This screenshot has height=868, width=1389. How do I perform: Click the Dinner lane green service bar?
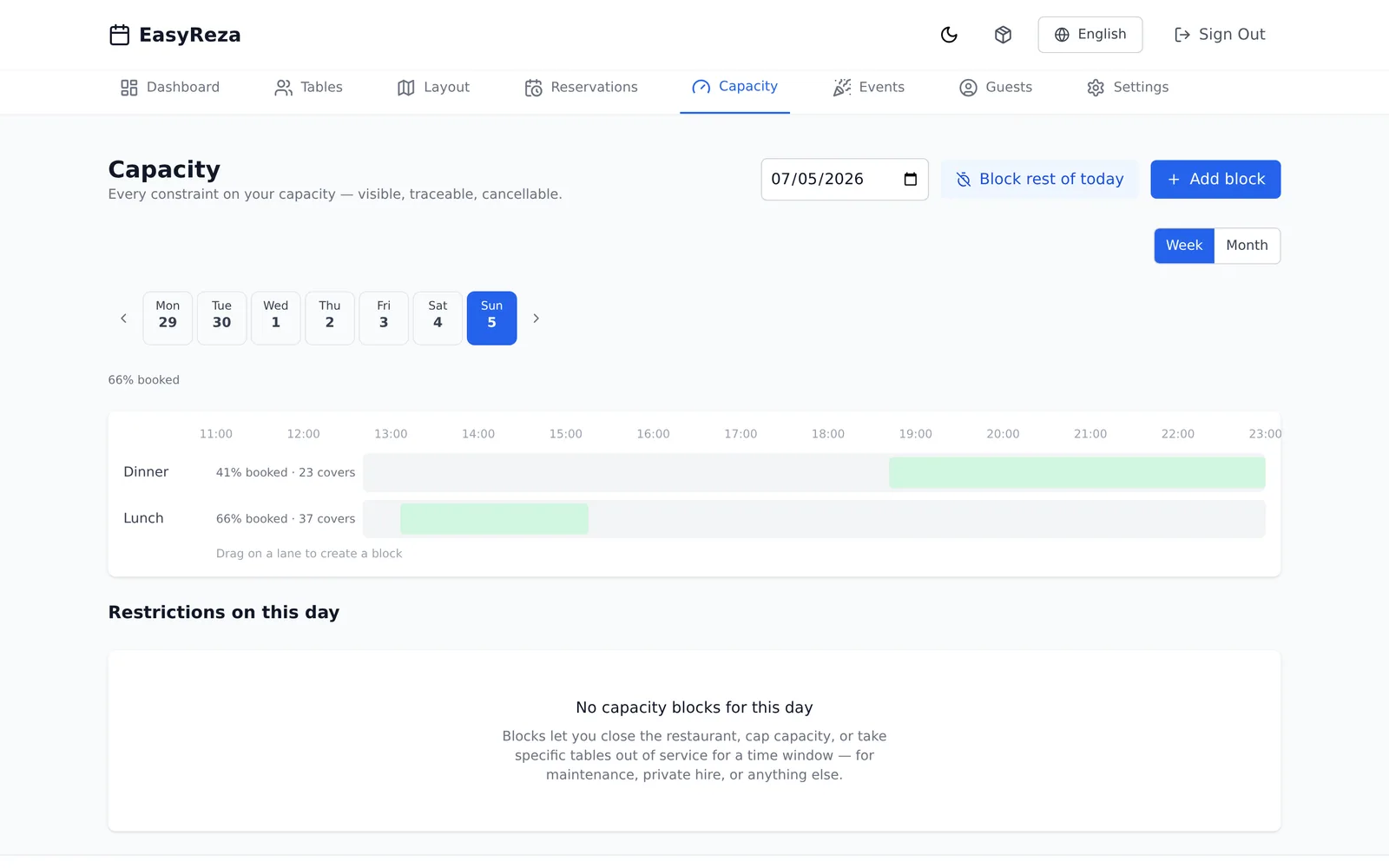click(1076, 473)
